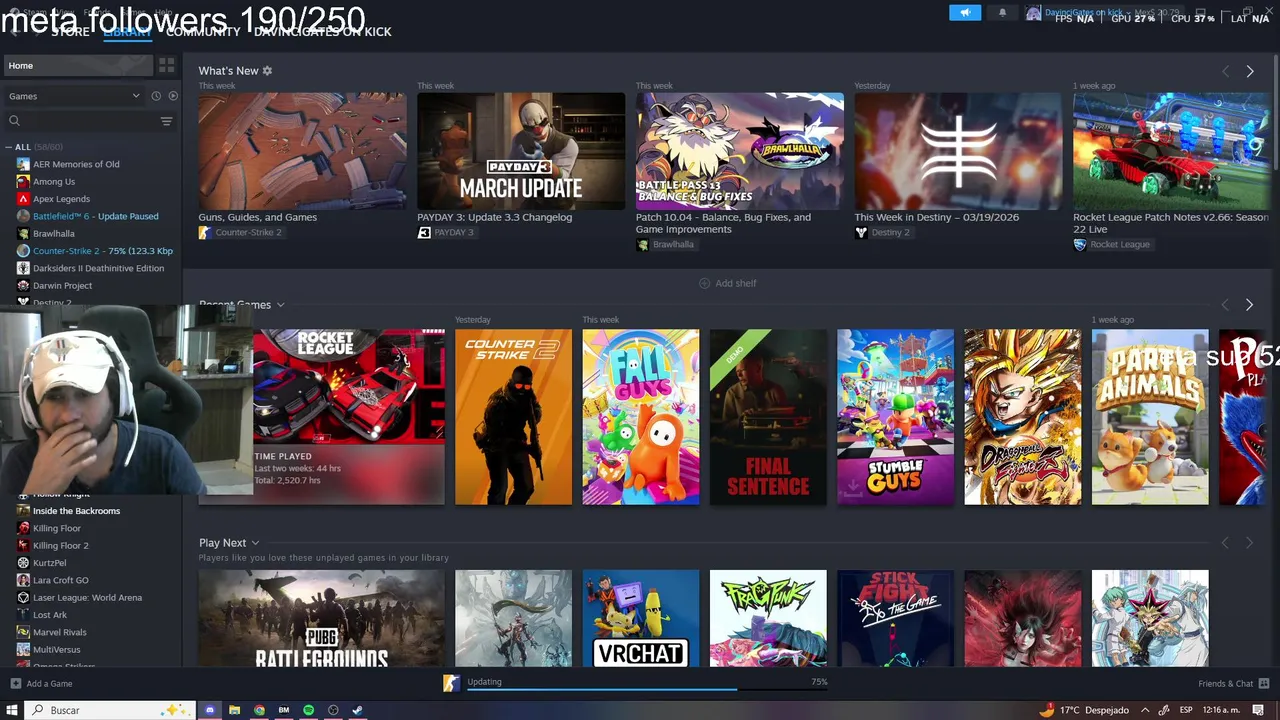Toggle the ready-to-play filter icon
1280x720 pixels.
173,96
